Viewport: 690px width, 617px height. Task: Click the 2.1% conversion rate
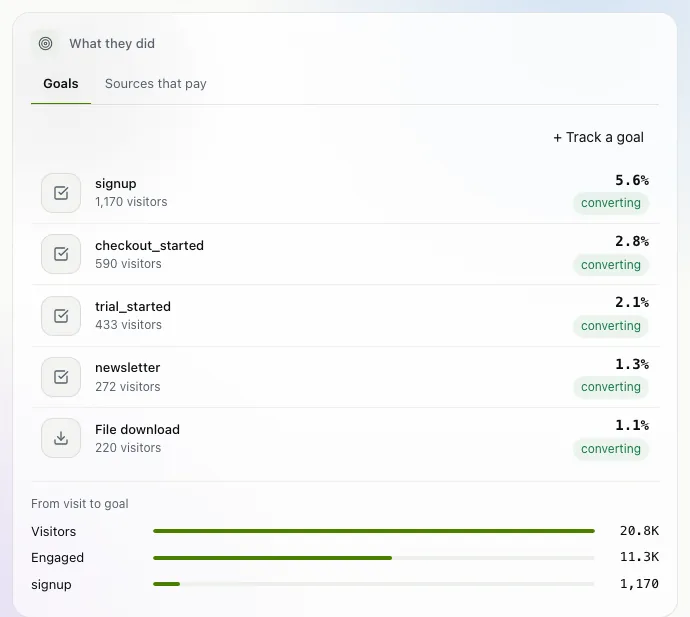[632, 302]
